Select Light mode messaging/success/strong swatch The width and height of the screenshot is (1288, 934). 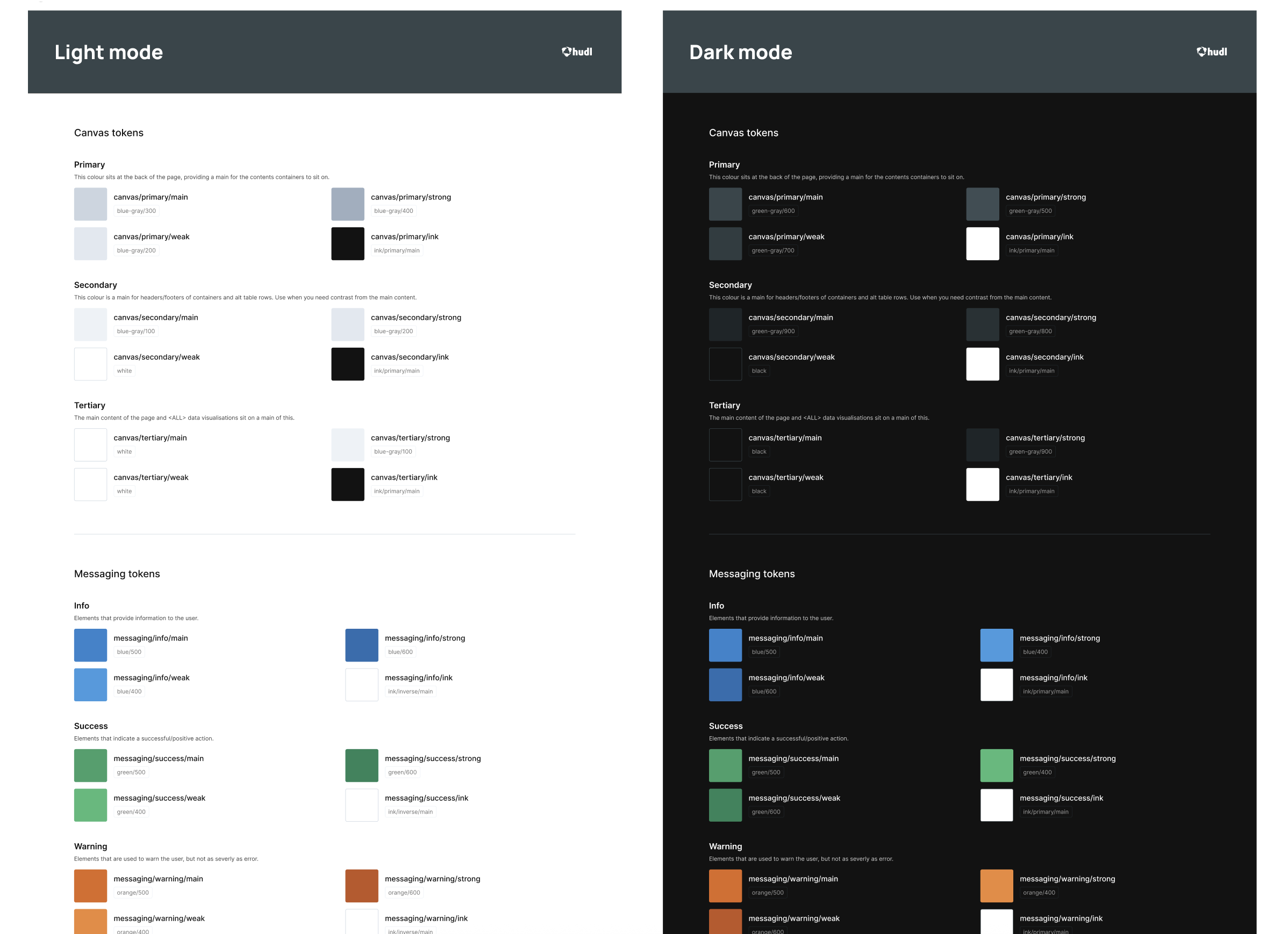click(x=362, y=765)
